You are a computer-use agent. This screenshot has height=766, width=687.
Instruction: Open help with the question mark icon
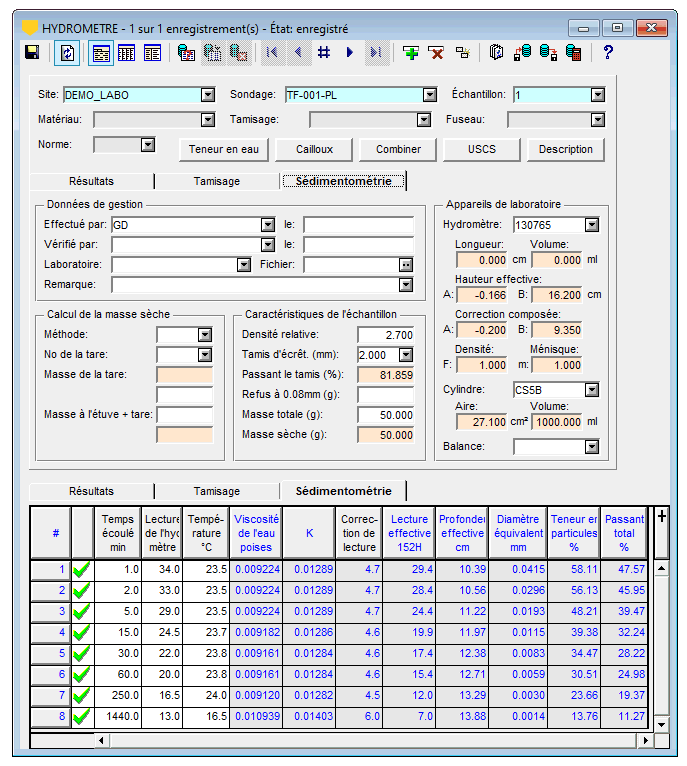(607, 53)
